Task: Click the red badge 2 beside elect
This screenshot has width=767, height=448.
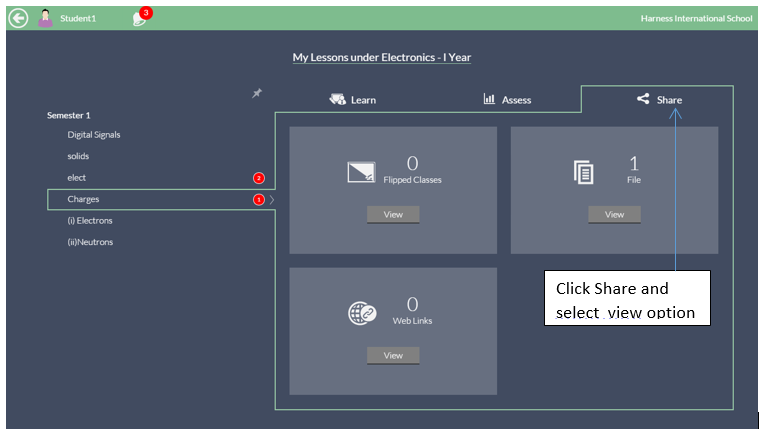Action: click(259, 178)
